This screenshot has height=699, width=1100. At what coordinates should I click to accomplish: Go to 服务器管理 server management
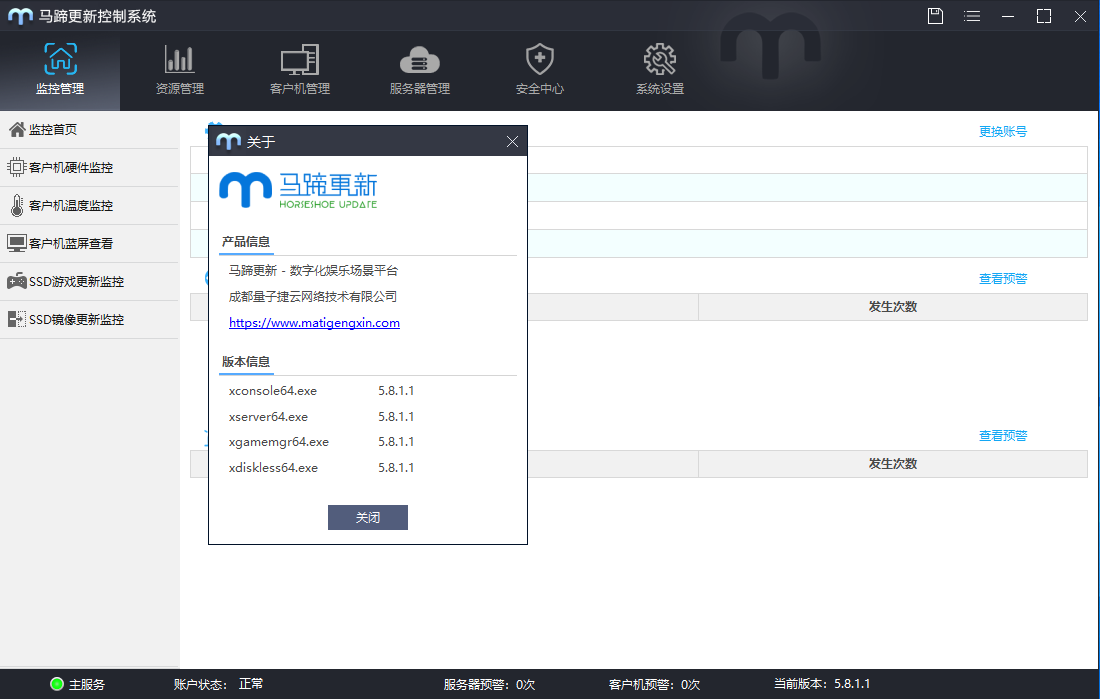click(x=420, y=70)
